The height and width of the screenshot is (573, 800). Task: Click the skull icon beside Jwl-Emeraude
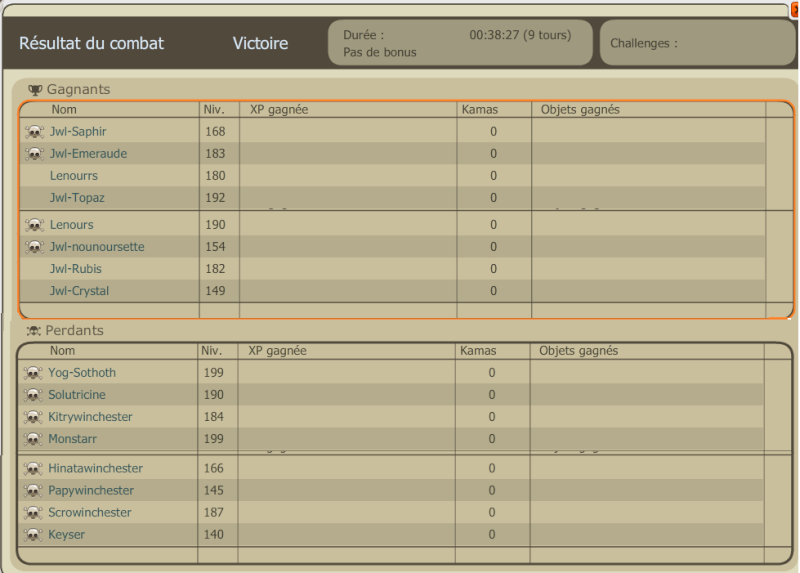tap(34, 154)
